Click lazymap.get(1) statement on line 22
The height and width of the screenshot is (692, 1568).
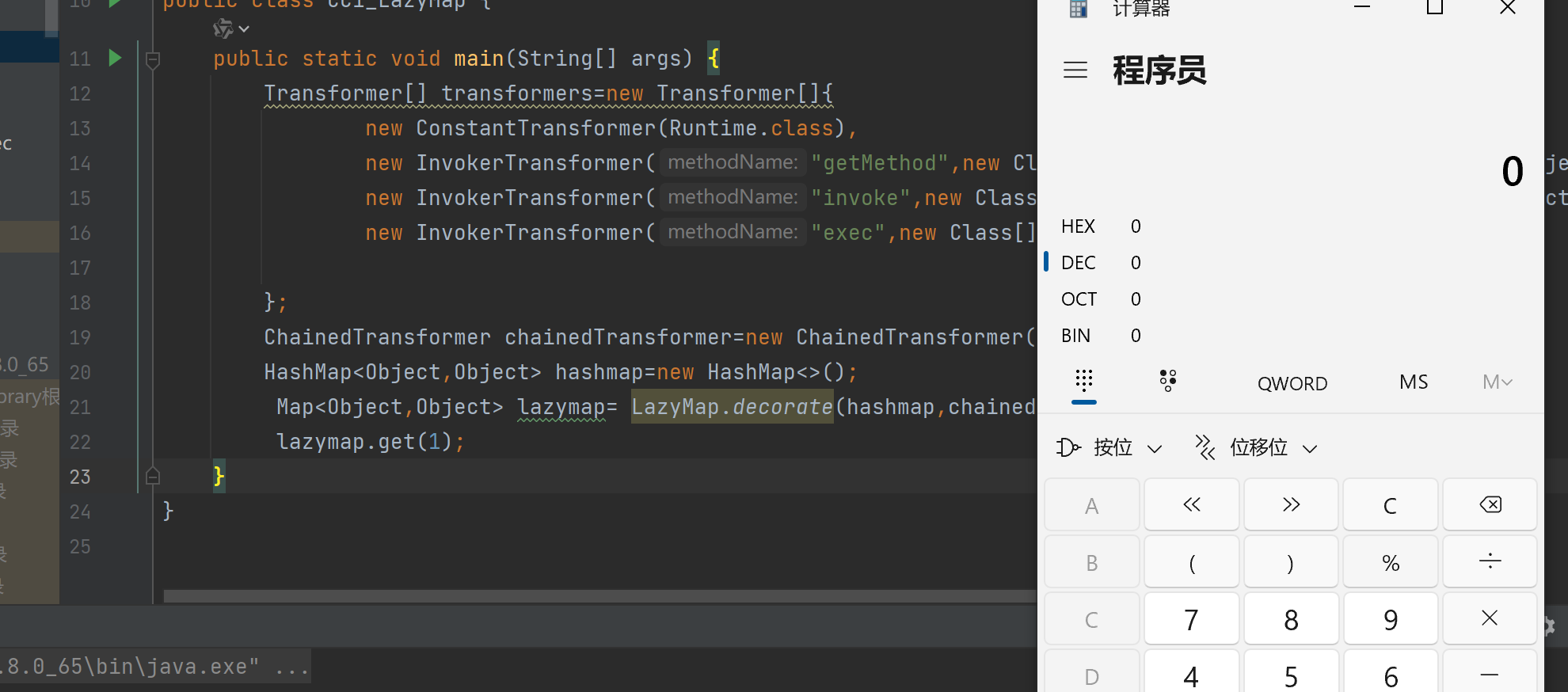pos(370,442)
